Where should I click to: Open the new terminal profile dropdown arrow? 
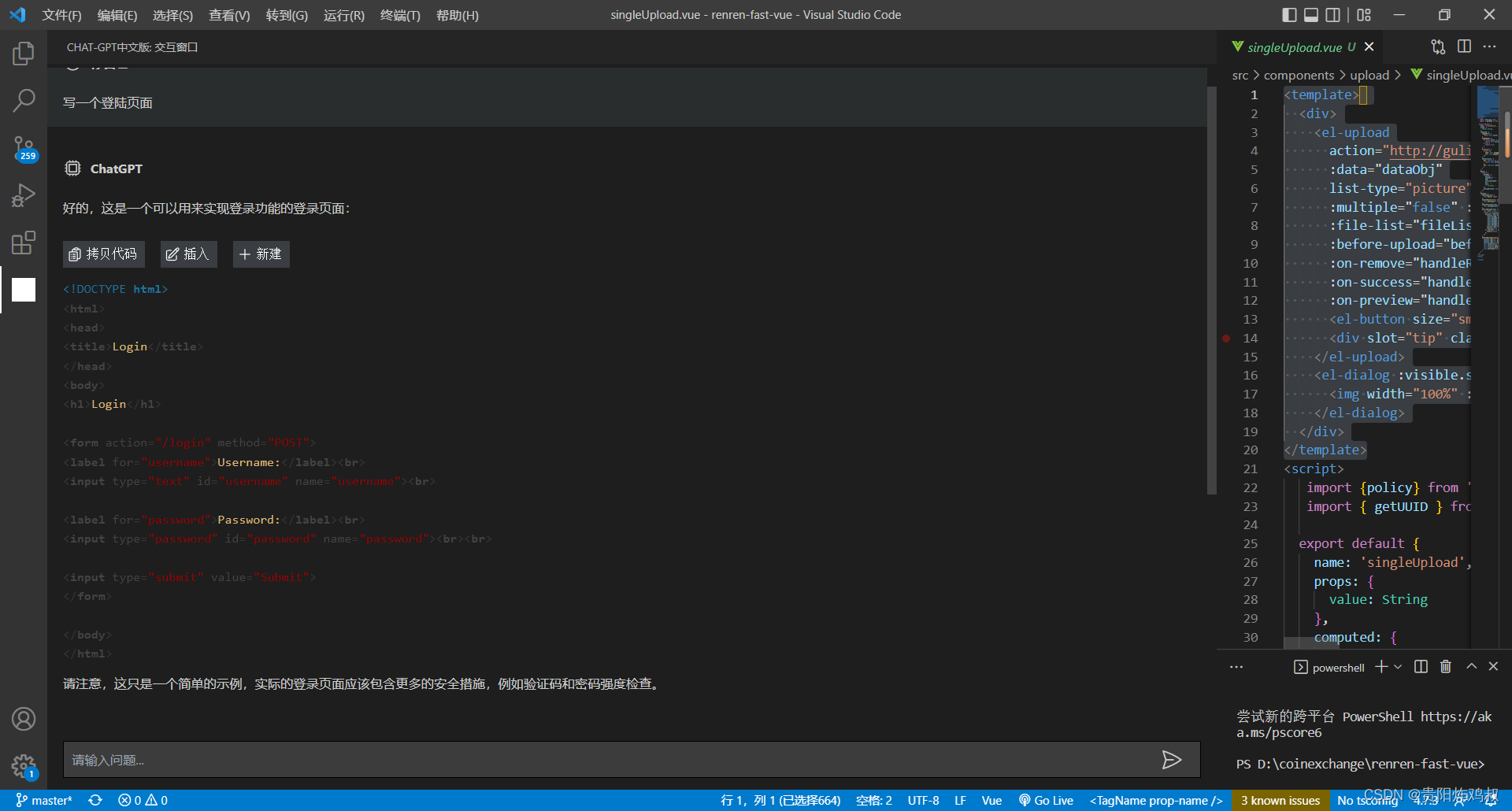point(1398,666)
